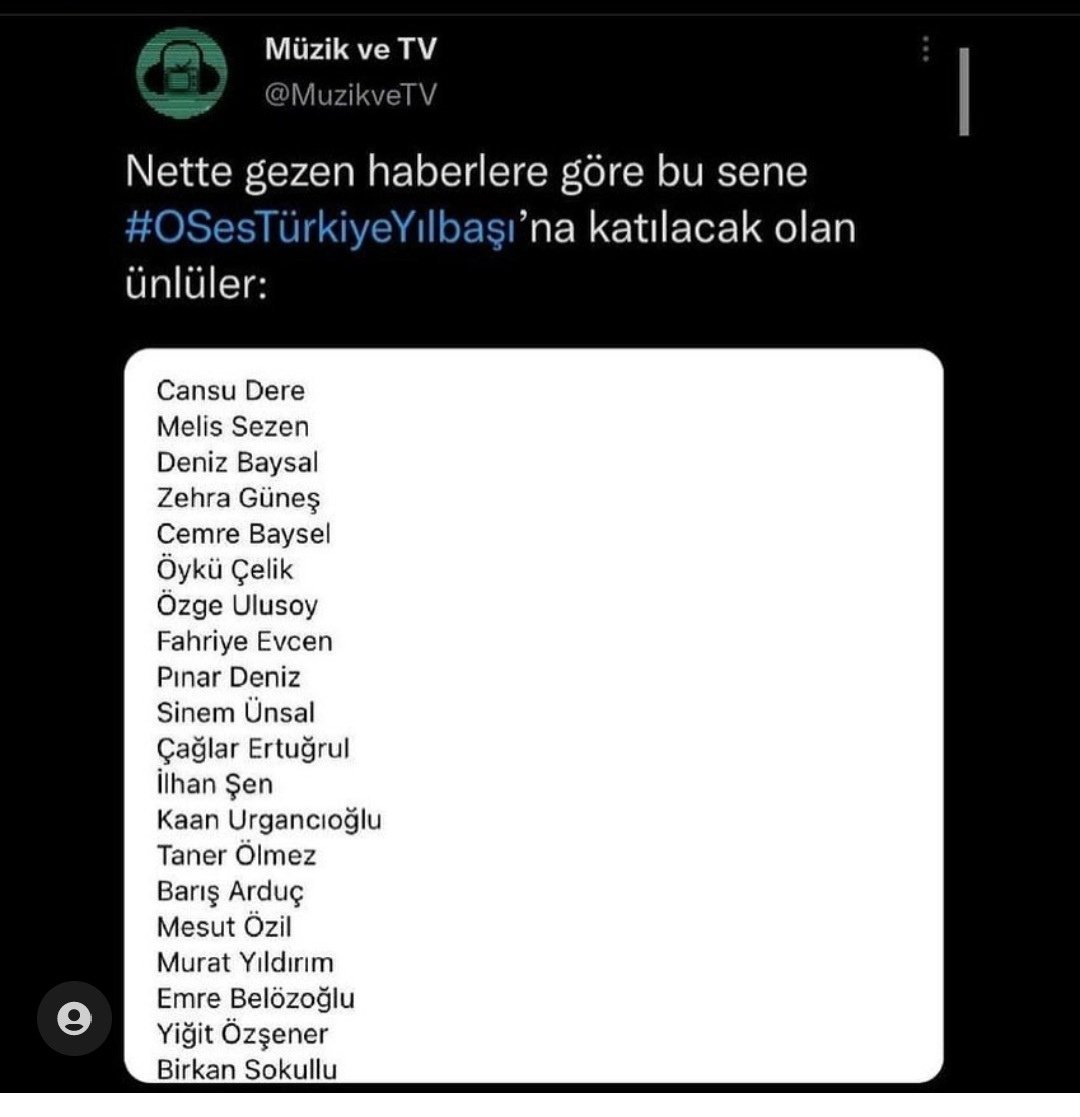Select the Öykü Çelik entry
Image resolution: width=1080 pixels, height=1117 pixels.
coord(225,569)
